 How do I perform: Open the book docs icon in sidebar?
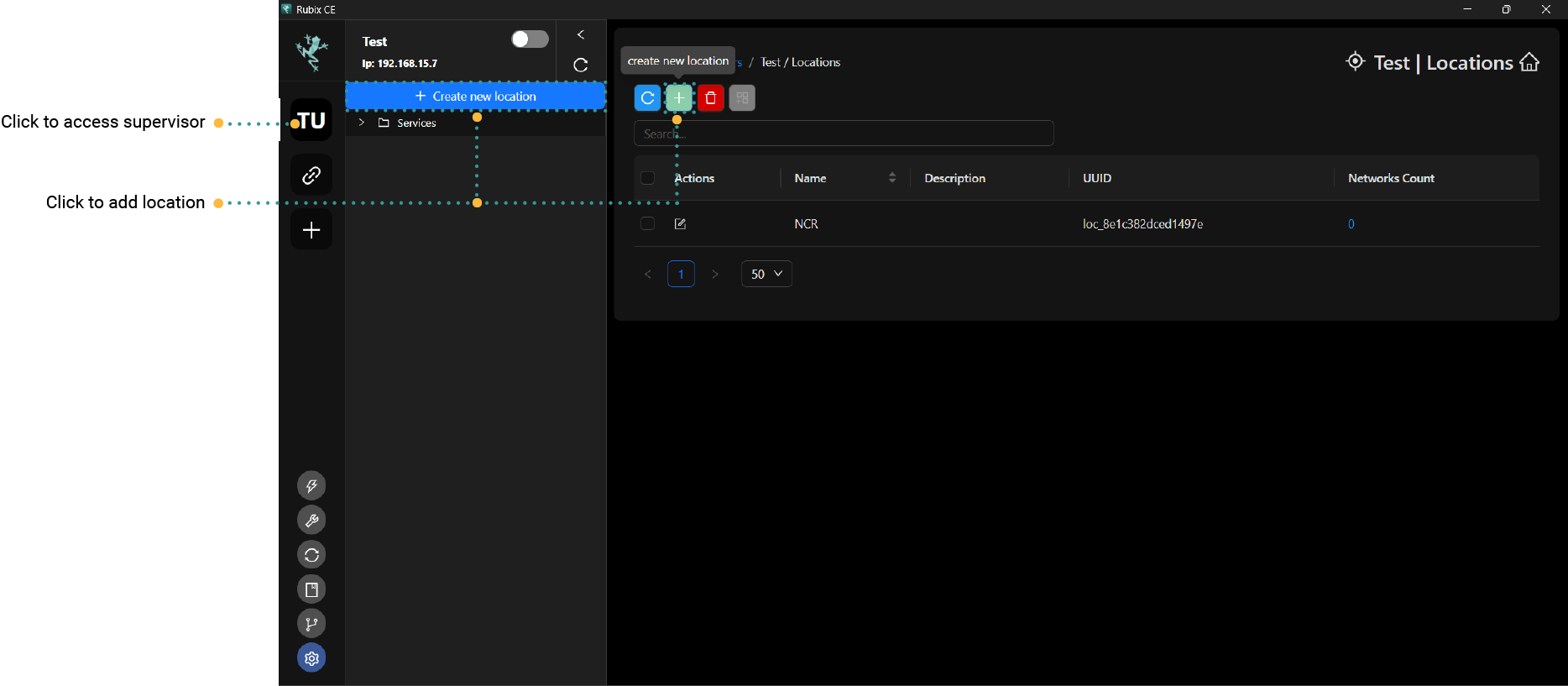pos(311,589)
